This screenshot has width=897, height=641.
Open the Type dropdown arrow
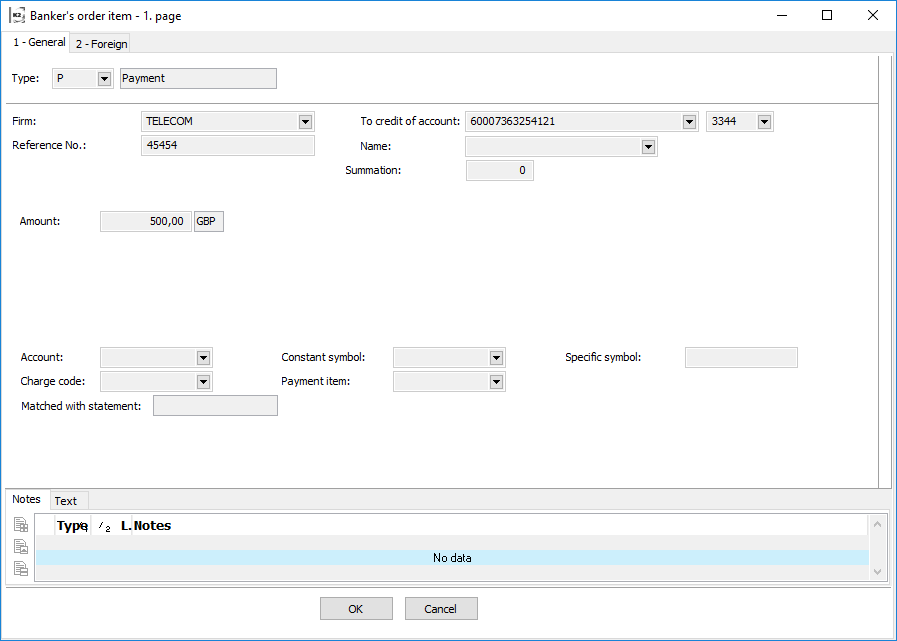[x=104, y=79]
